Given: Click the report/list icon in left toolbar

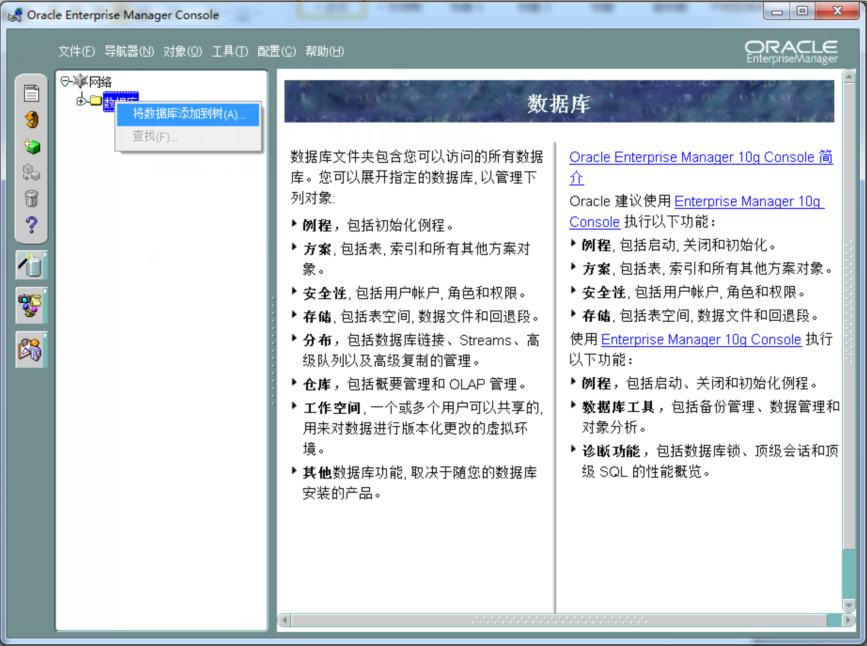Looking at the screenshot, I should point(32,93).
